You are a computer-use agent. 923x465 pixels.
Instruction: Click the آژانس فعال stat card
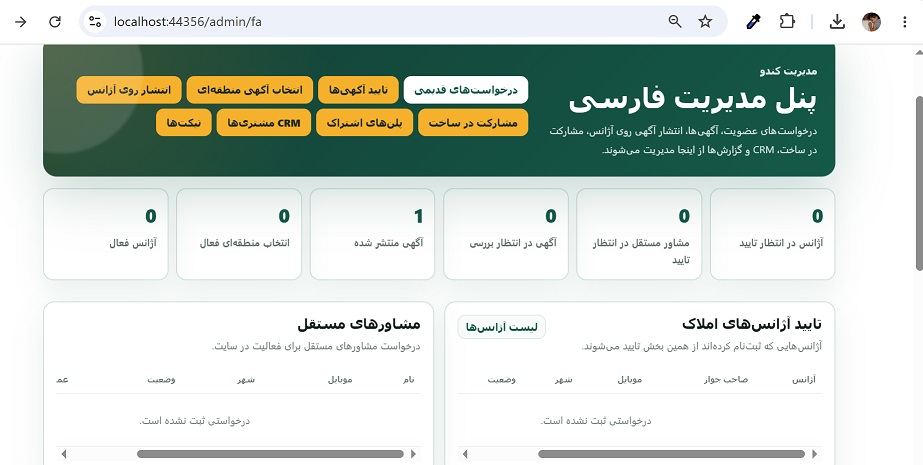[x=106, y=234]
